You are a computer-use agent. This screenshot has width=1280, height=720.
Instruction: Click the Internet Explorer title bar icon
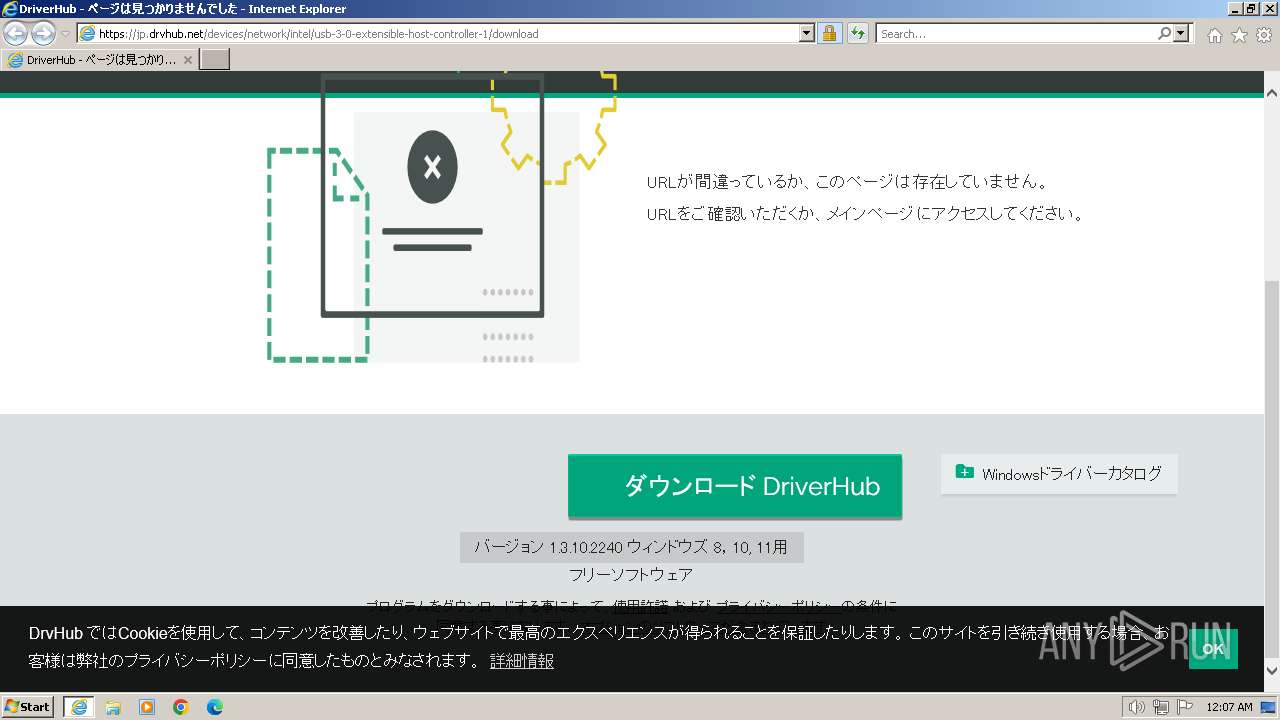10,9
